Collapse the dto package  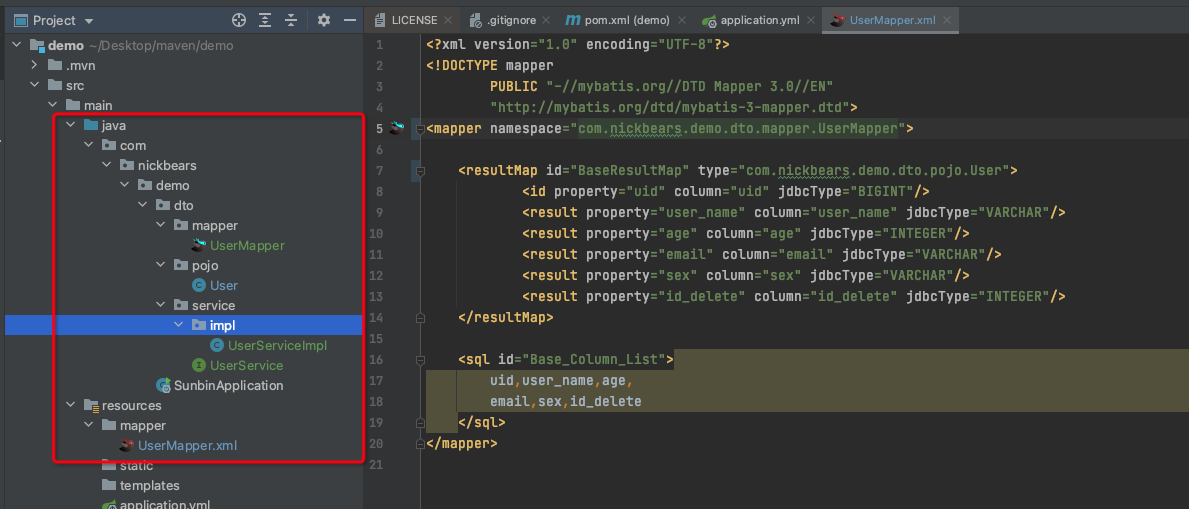(143, 205)
